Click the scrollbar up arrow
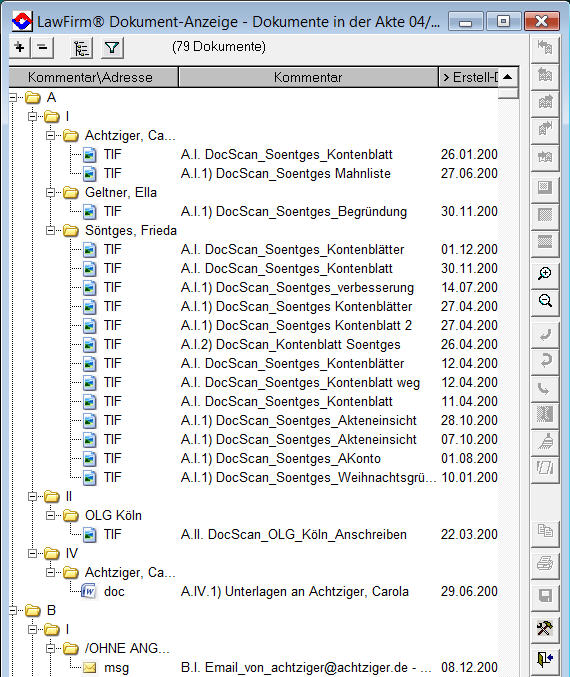 tap(508, 77)
